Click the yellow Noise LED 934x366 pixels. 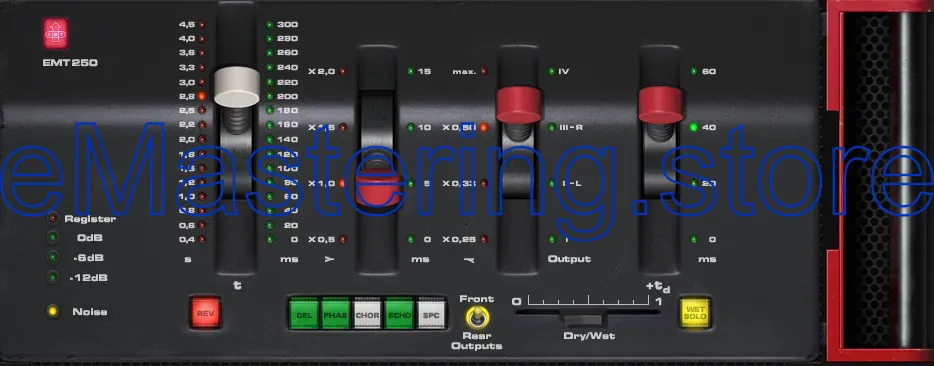click(53, 311)
